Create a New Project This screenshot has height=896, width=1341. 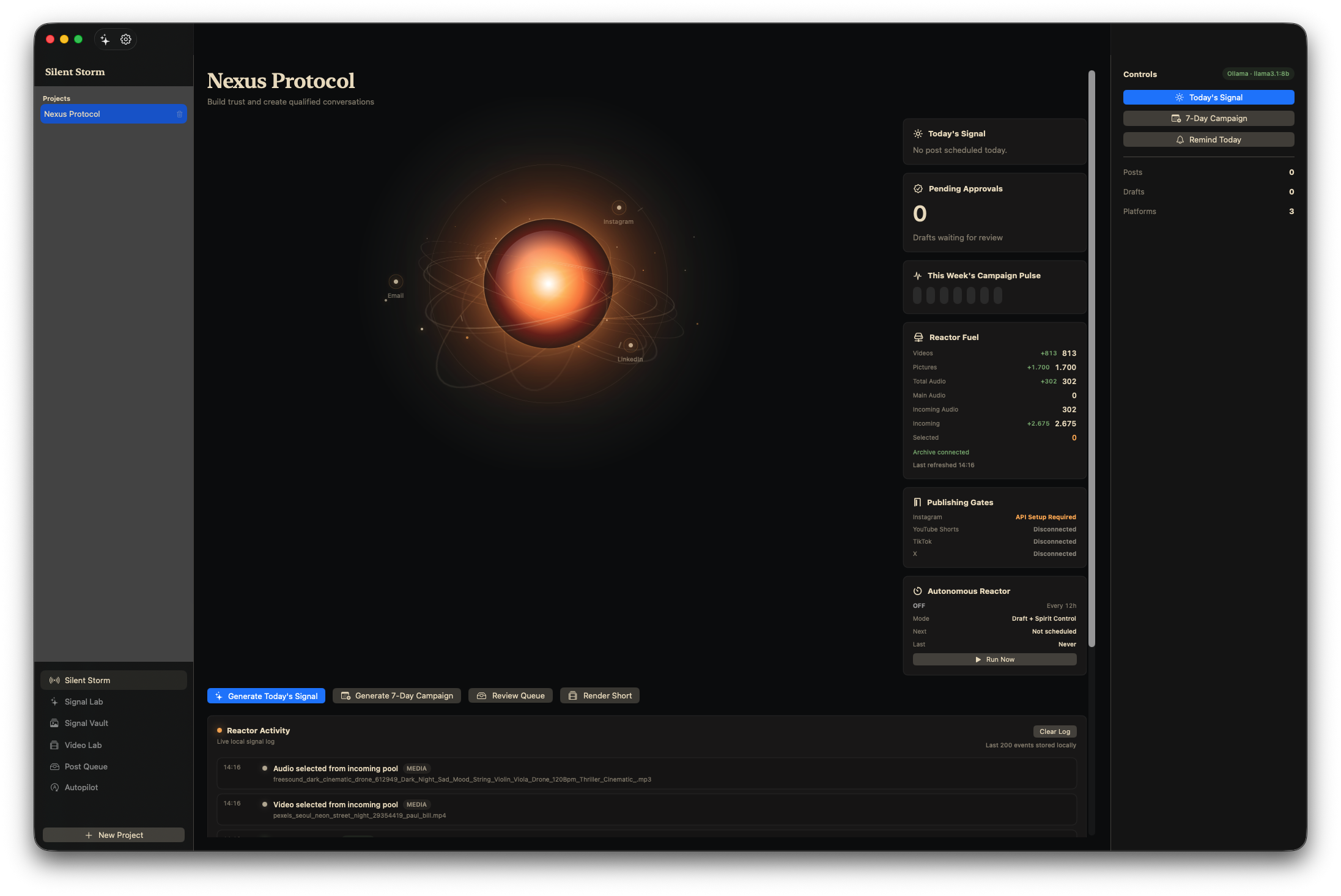114,835
